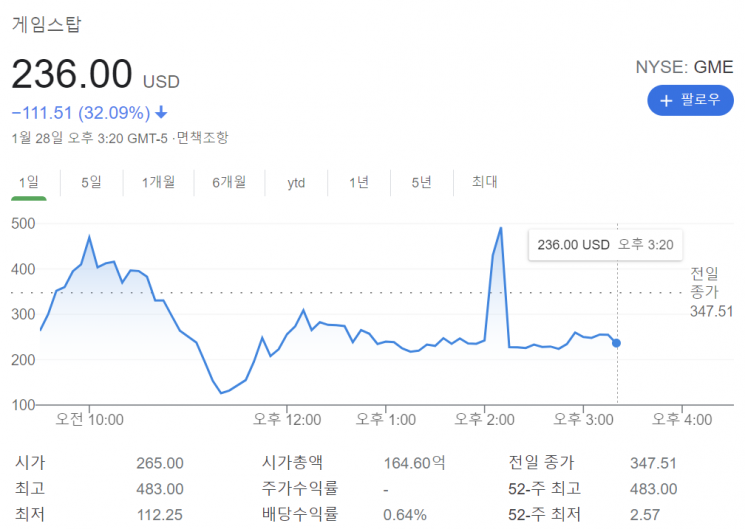The width and height of the screenshot is (745, 529).
Task: Click the 팔로우 follow button
Action: [x=690, y=100]
